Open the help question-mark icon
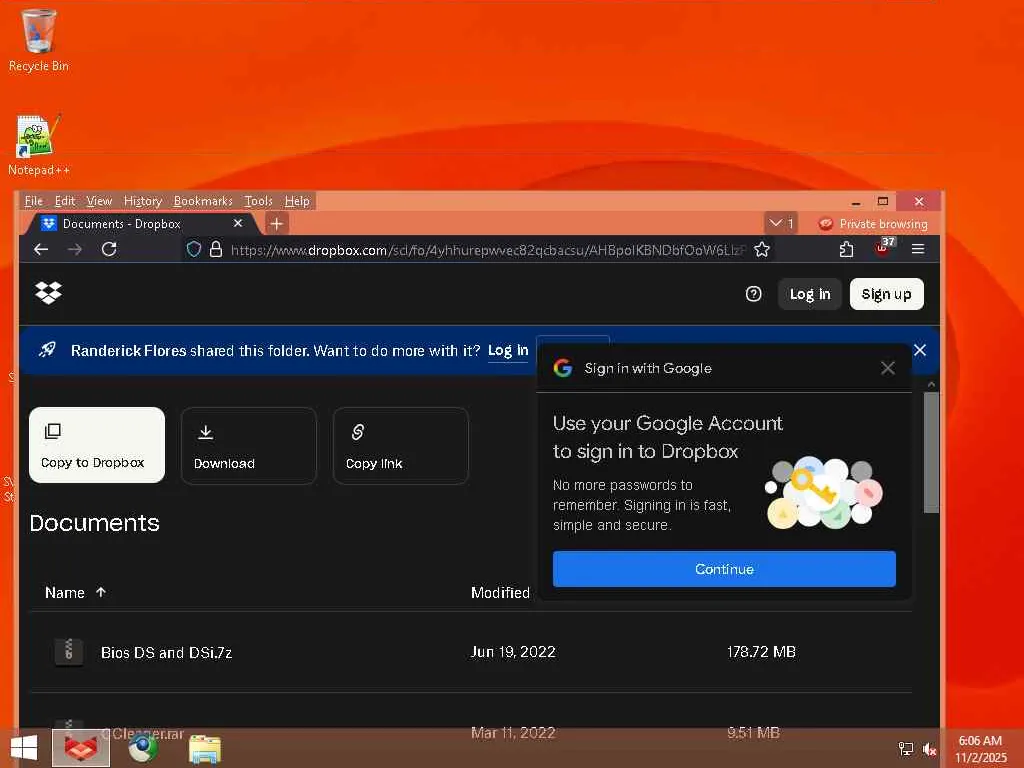Screen dimensions: 1024x768 [x=754, y=294]
